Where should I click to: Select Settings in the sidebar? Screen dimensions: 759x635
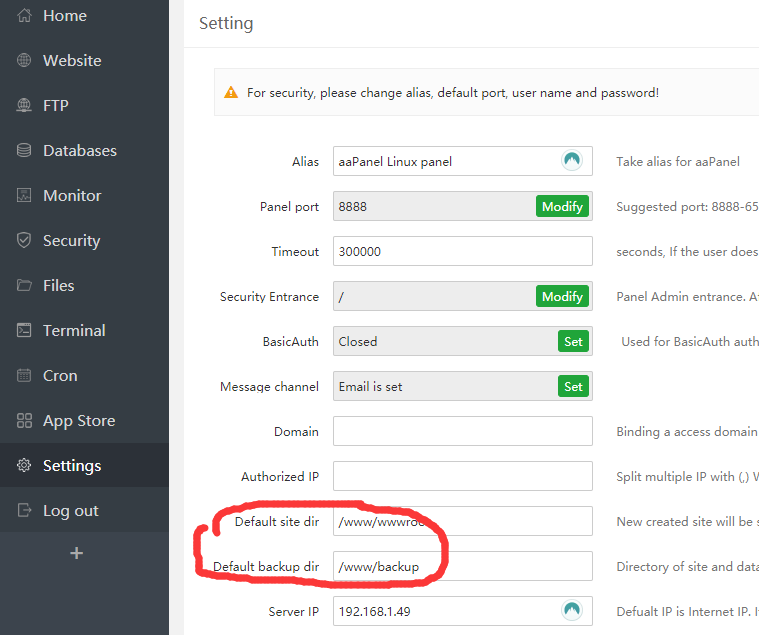(x=71, y=466)
